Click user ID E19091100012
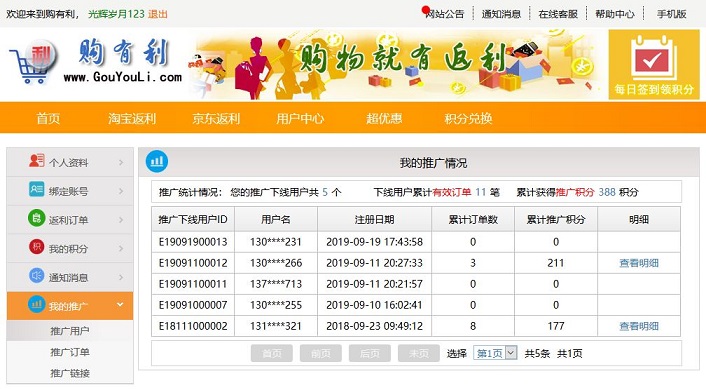The image size is (706, 390). (x=193, y=263)
